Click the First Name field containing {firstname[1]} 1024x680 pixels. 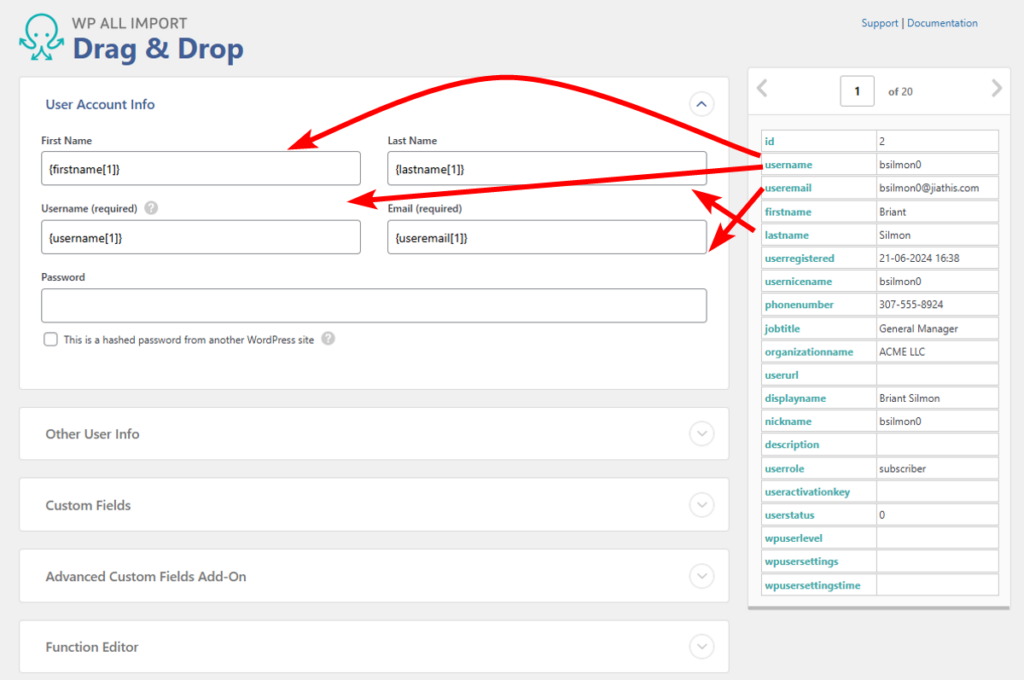click(x=200, y=168)
